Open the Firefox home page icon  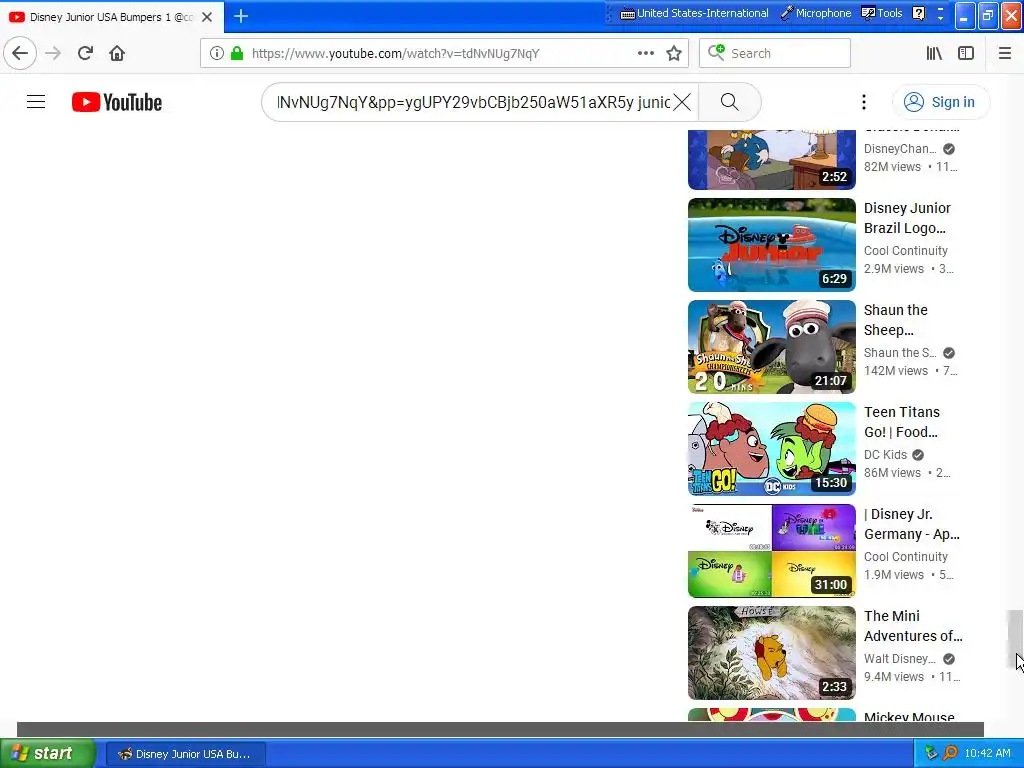pos(117,53)
